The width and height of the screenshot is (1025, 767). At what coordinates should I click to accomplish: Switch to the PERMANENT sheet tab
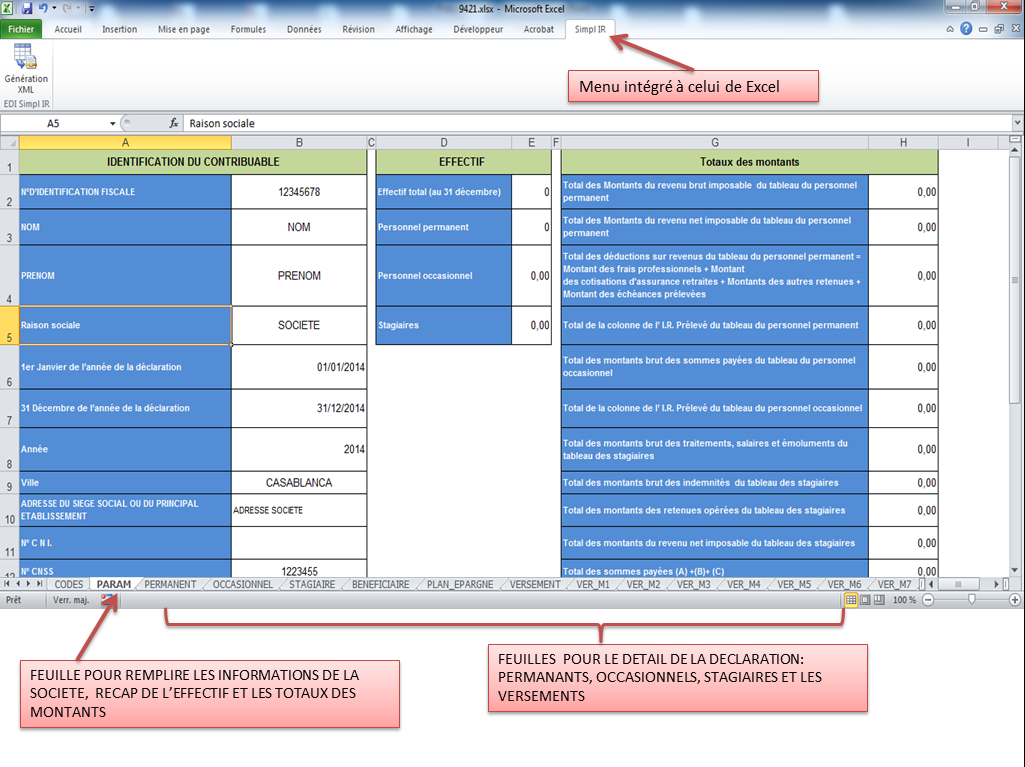click(x=170, y=584)
